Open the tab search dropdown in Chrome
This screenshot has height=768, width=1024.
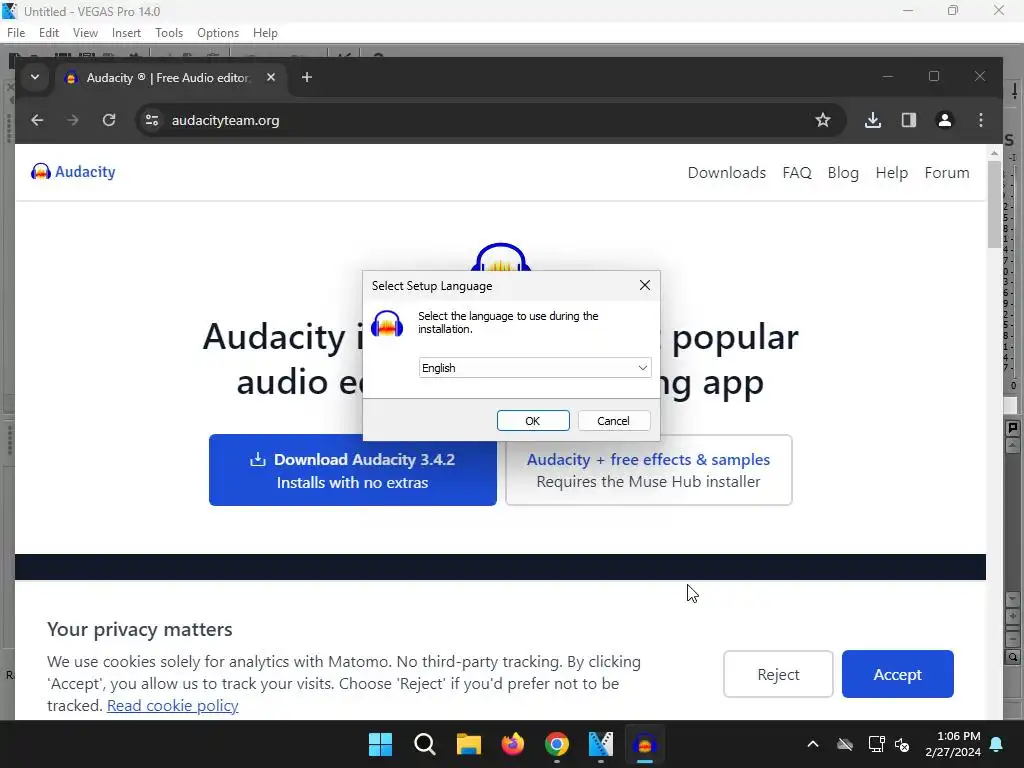click(x=35, y=77)
